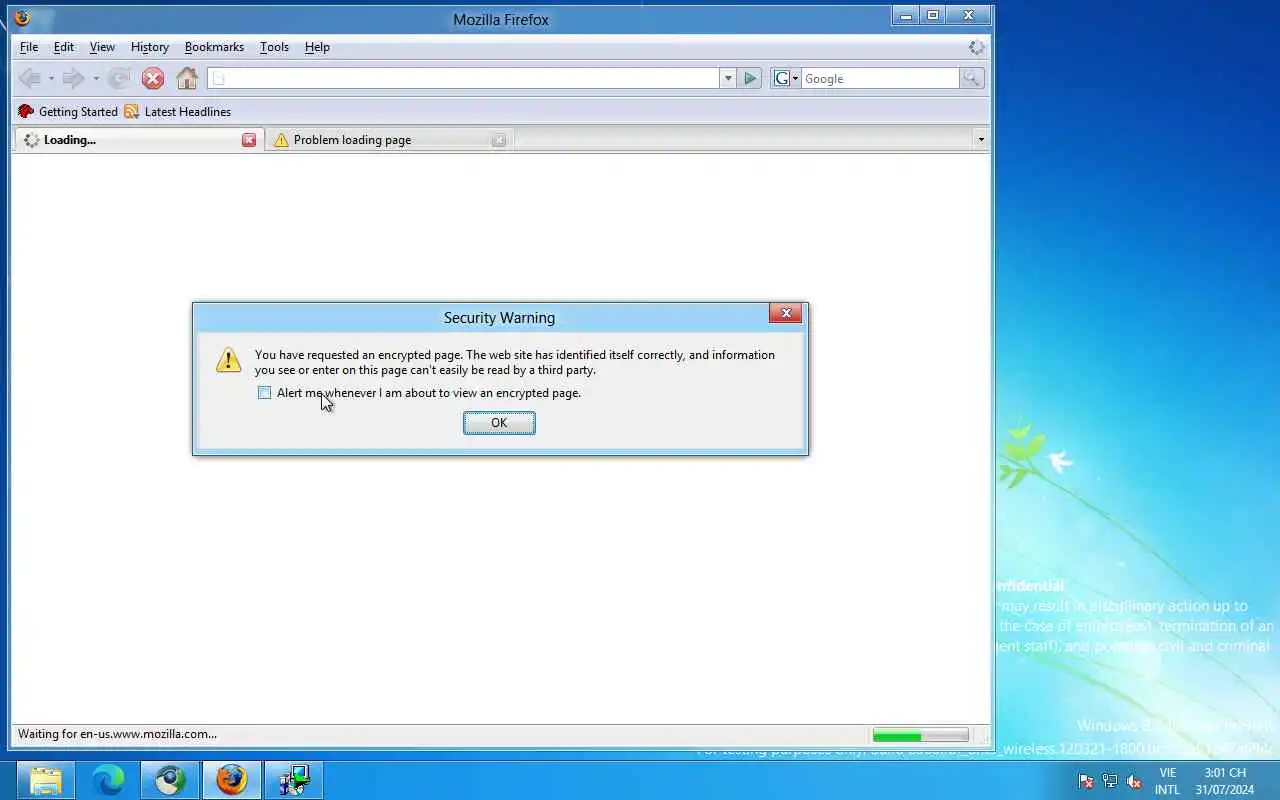Viewport: 1280px width, 800px height.
Task: Go to the Home page icon
Action: pos(187,78)
